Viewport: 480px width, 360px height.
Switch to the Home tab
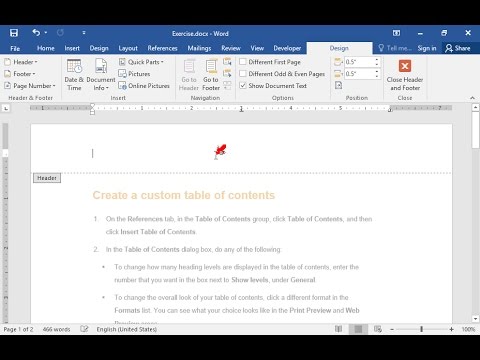pyautogui.click(x=46, y=48)
